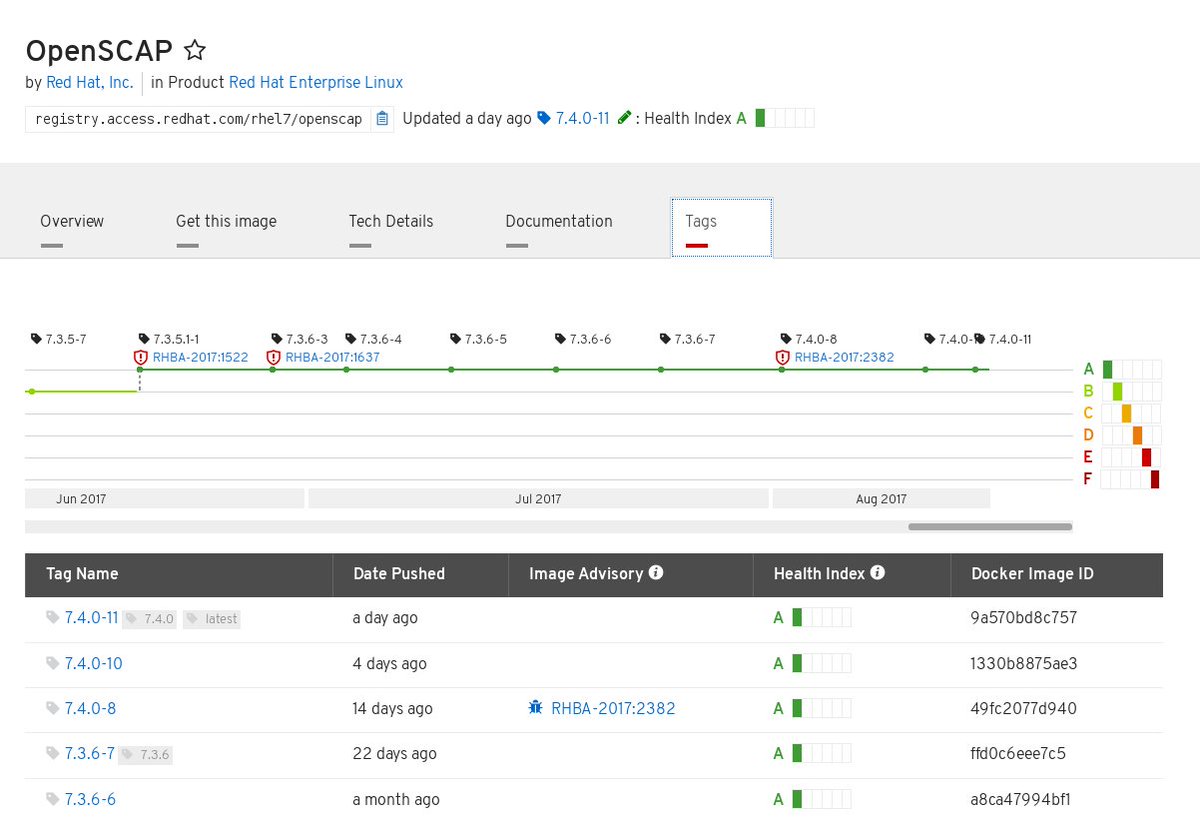Screen dimensions: 1200x819
Task: Click Docker image ID 49fc2077d940
Action: point(1024,708)
